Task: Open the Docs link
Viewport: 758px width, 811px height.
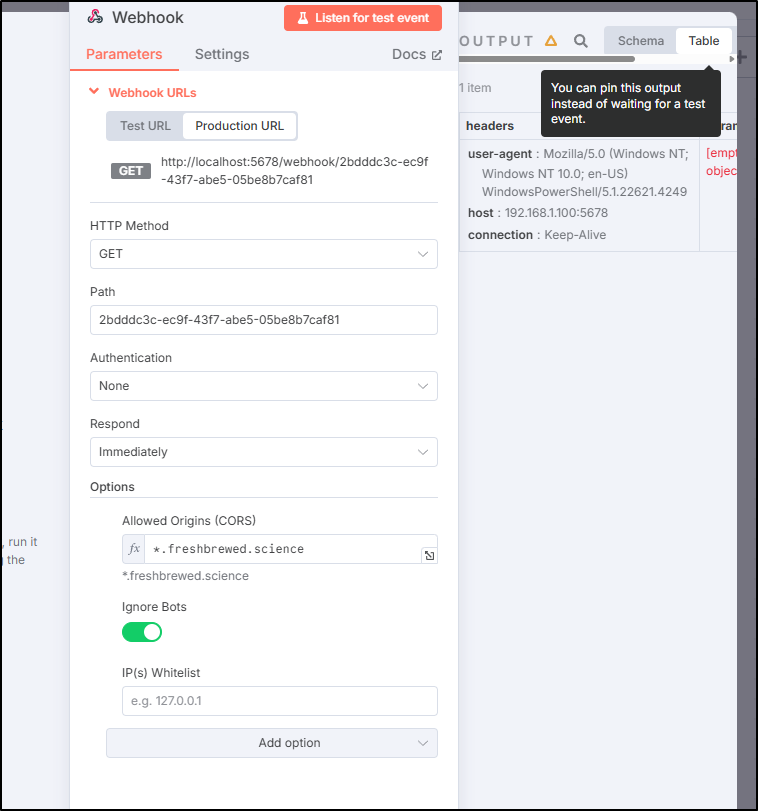Action: click(417, 54)
